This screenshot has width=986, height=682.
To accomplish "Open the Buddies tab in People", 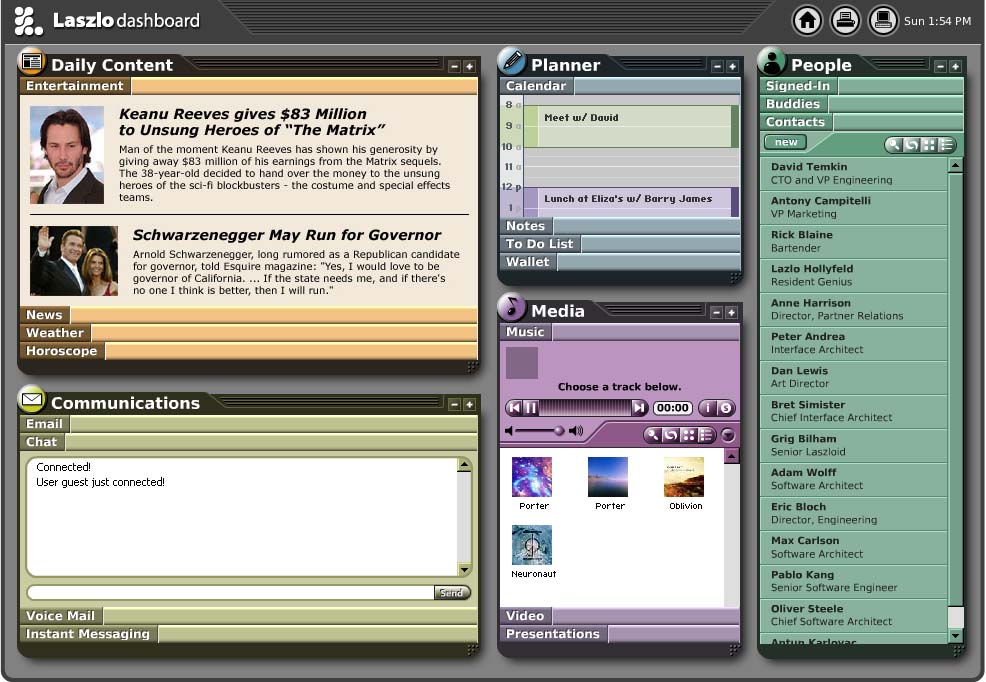I will [x=793, y=104].
